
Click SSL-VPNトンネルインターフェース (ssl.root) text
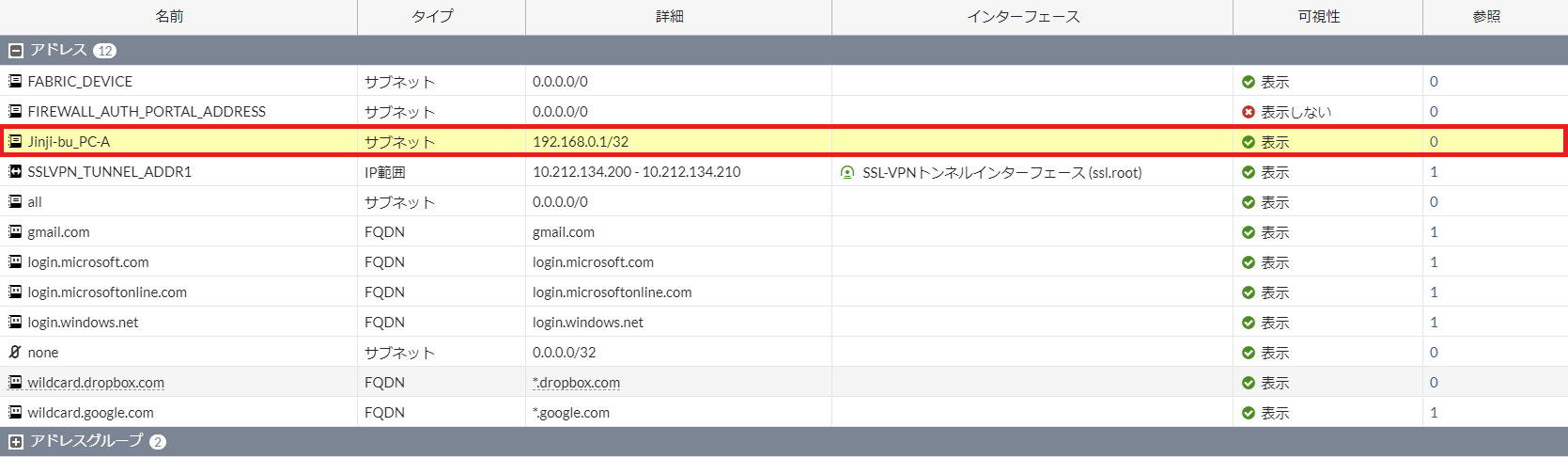pos(1002,173)
